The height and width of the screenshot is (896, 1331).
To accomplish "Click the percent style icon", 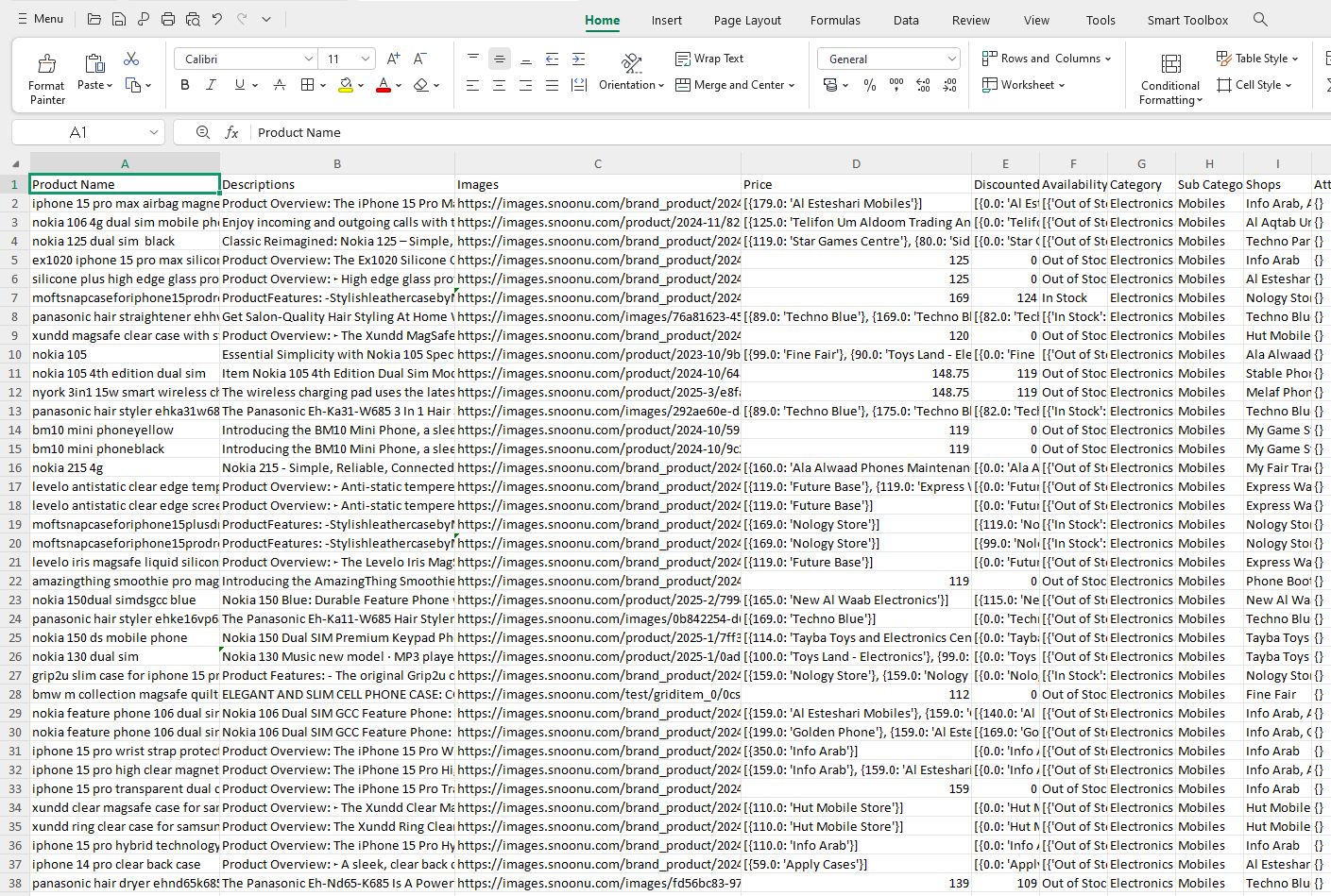I will coord(869,85).
